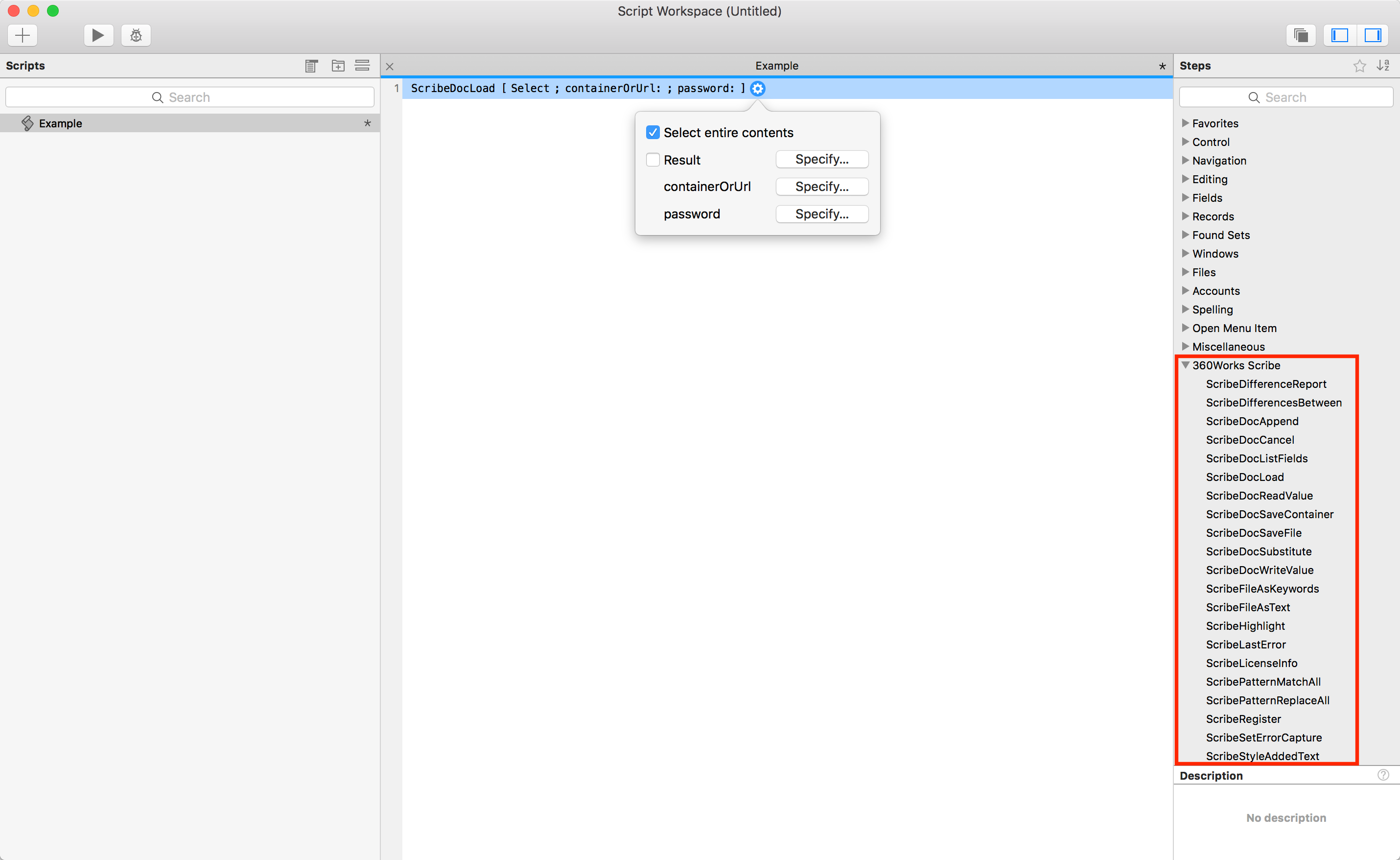Select ScribePatternMatchAll step
This screenshot has width=1400, height=860.
click(x=1263, y=682)
